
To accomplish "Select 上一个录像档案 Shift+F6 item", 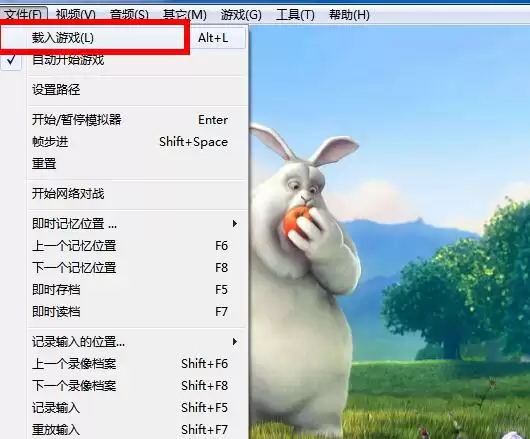I will tap(123, 364).
